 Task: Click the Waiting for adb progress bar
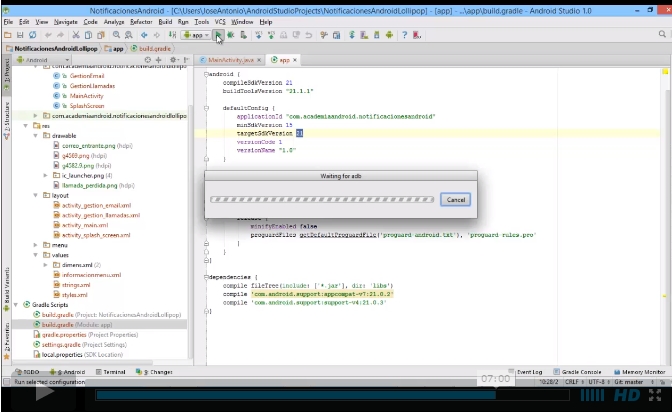click(x=322, y=199)
